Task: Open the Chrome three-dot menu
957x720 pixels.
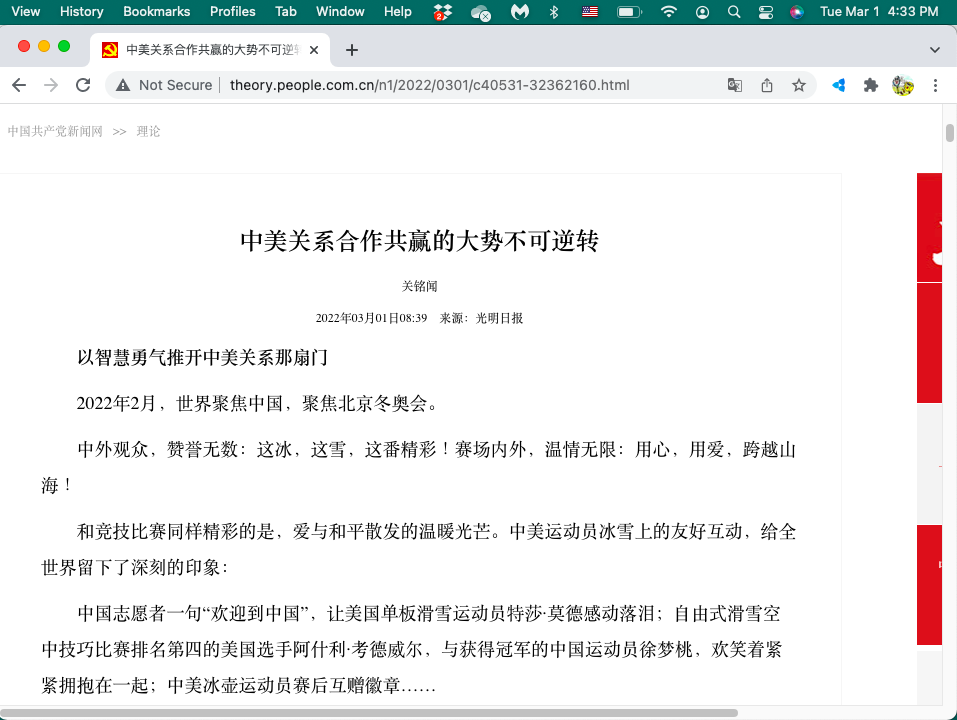Action: click(937, 85)
